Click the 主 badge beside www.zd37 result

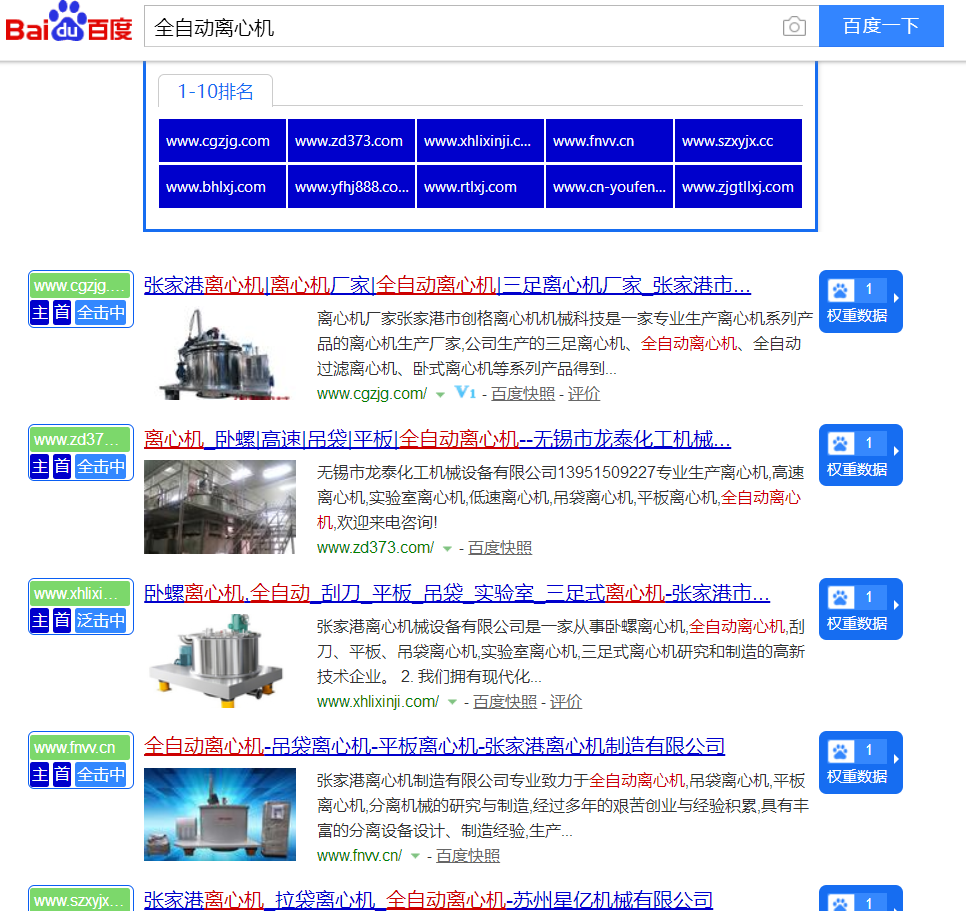40,466
